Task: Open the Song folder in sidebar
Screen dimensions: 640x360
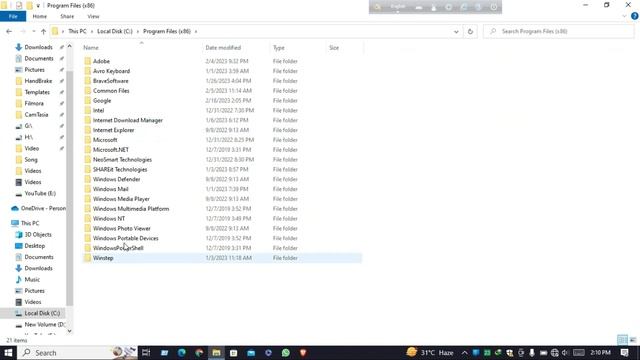Action: point(31,160)
